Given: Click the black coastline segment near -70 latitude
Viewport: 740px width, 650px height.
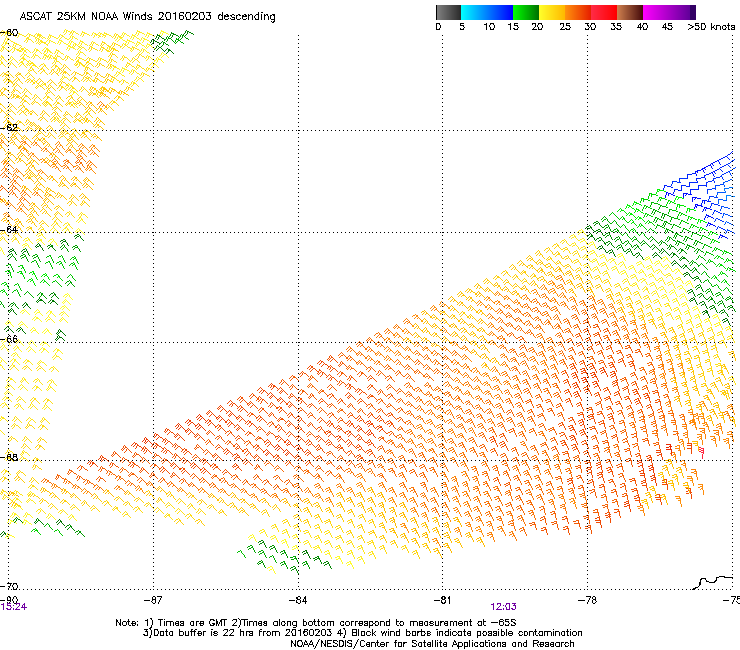Looking at the screenshot, I should [713, 582].
